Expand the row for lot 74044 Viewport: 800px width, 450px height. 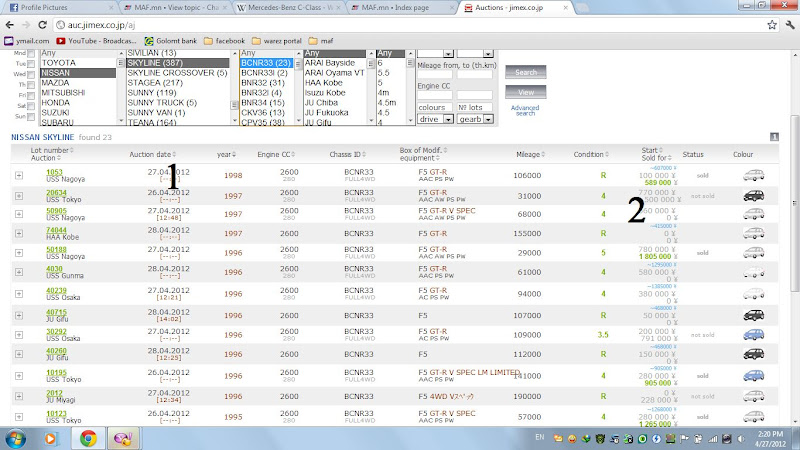[19, 233]
